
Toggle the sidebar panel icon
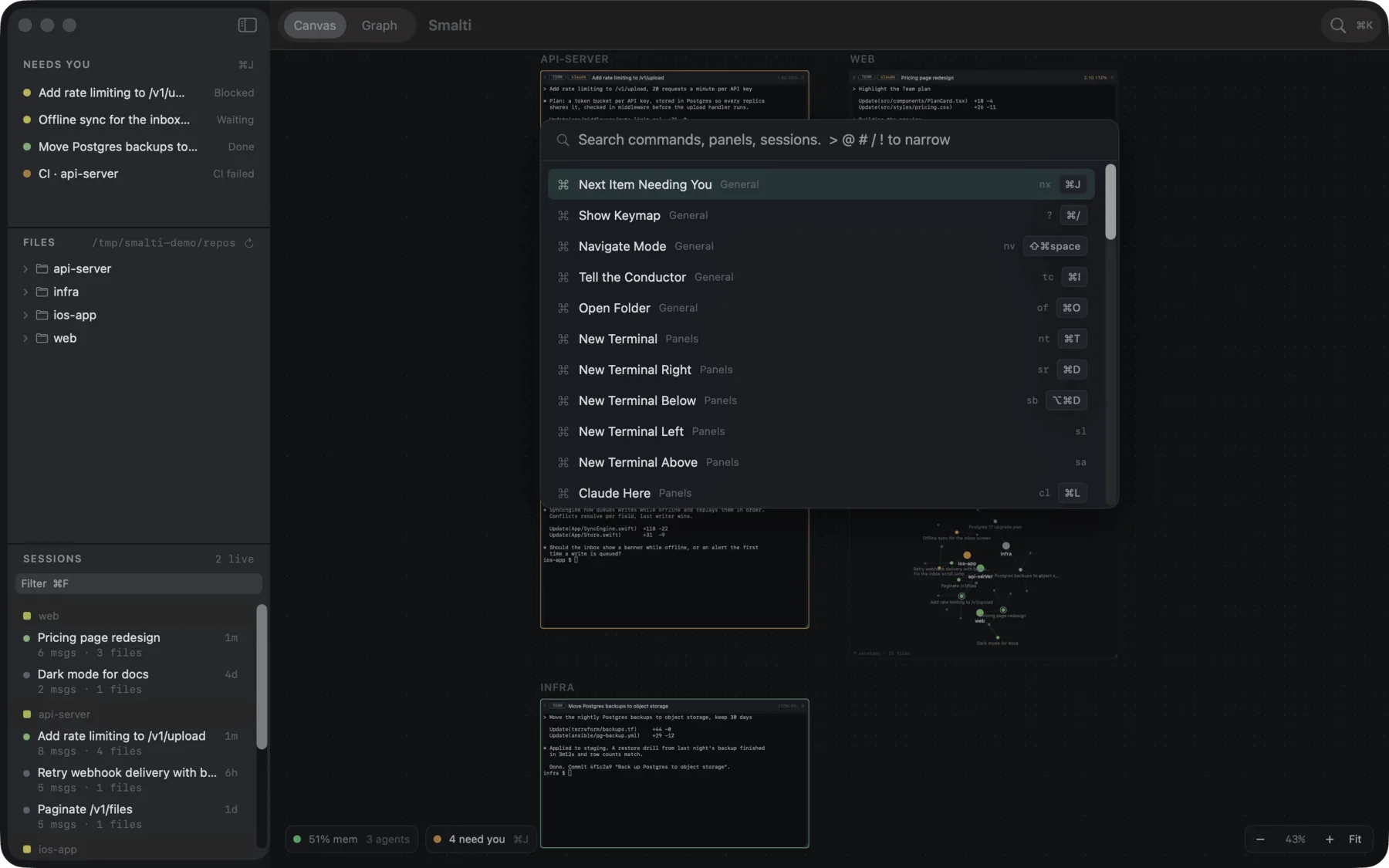(247, 25)
